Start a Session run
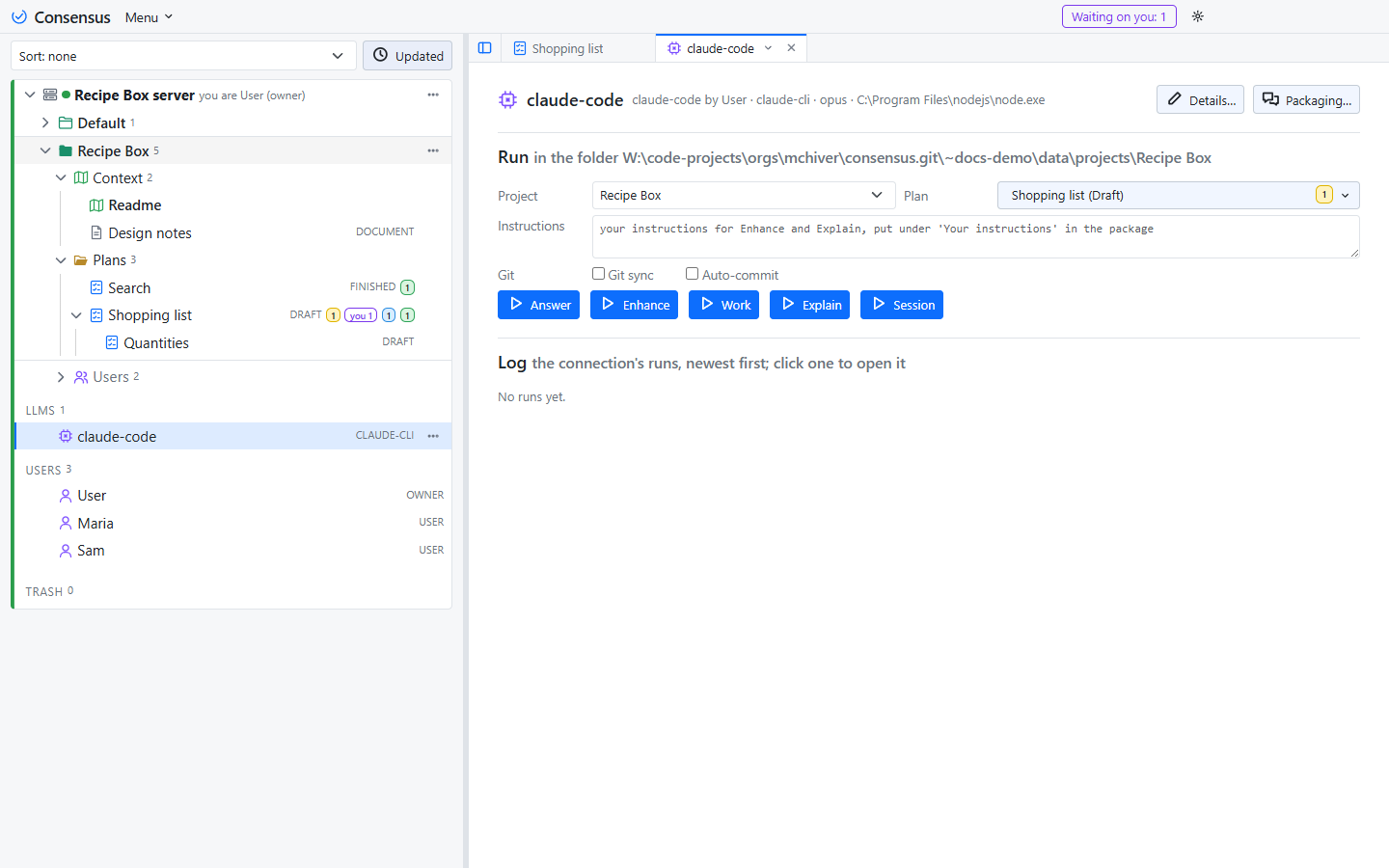 [902, 305]
